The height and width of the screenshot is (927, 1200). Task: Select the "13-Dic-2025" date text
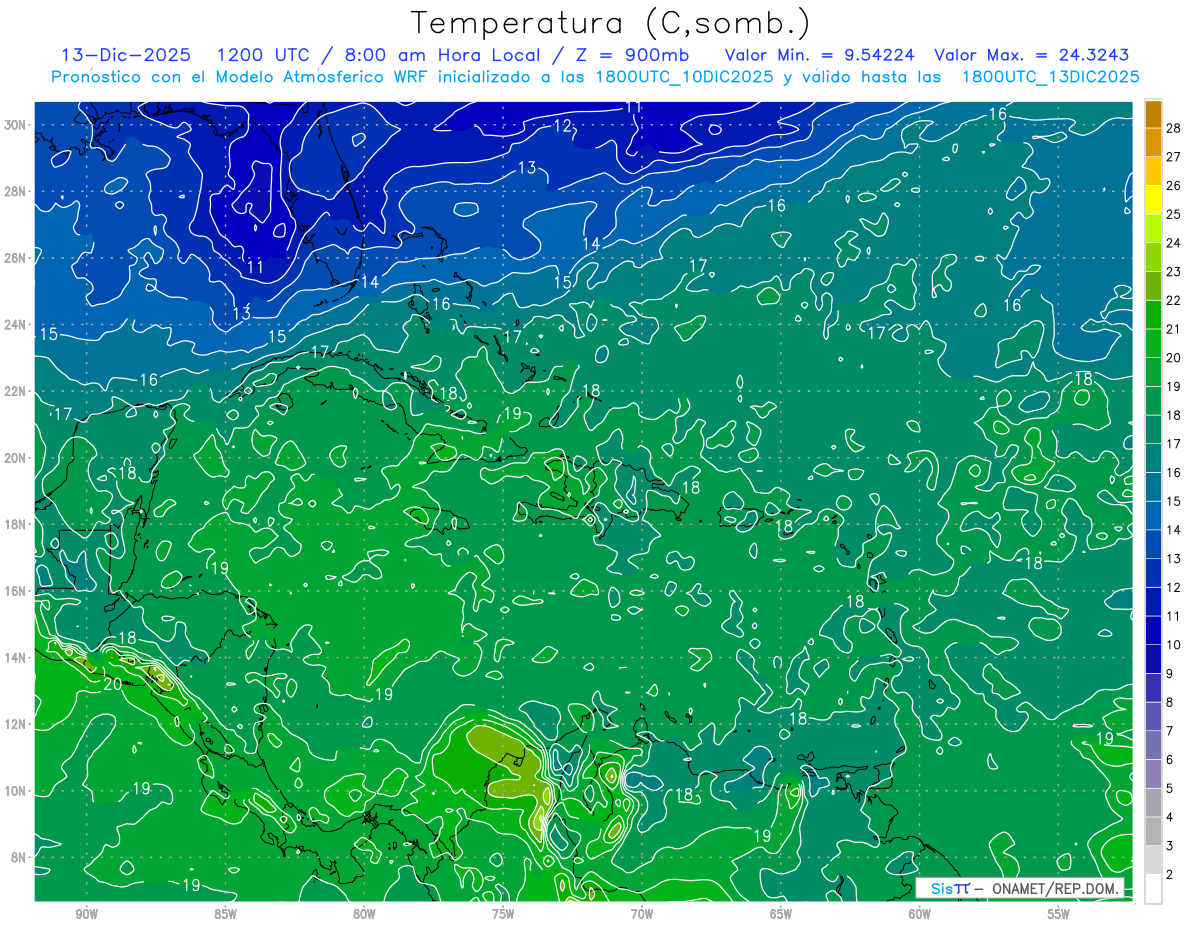pyautogui.click(x=125, y=55)
